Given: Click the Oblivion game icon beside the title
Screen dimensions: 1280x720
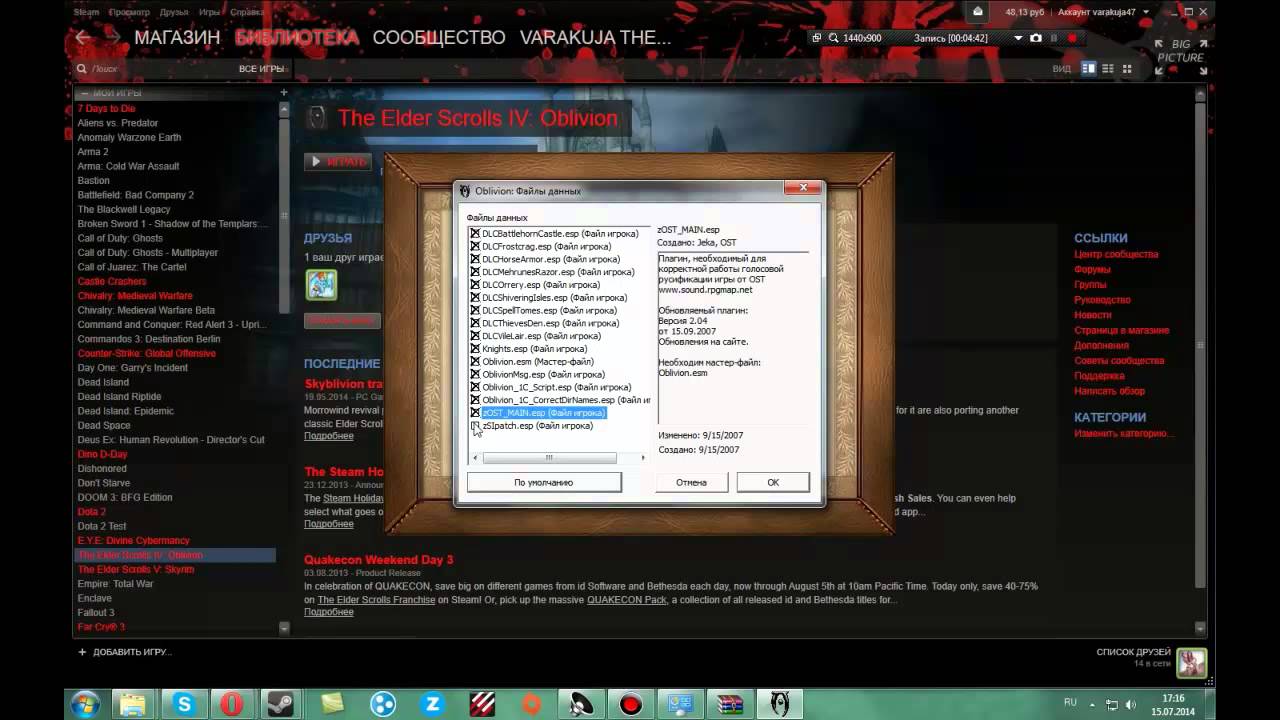Looking at the screenshot, I should [316, 118].
